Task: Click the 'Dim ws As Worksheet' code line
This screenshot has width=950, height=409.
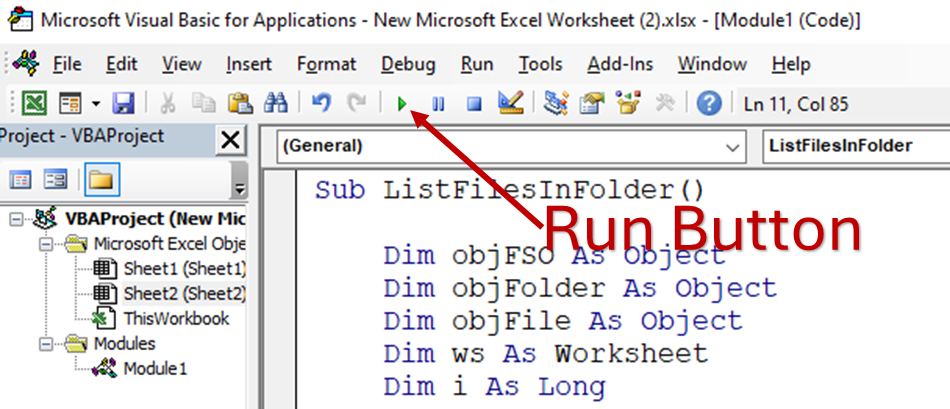Action: 546,353
